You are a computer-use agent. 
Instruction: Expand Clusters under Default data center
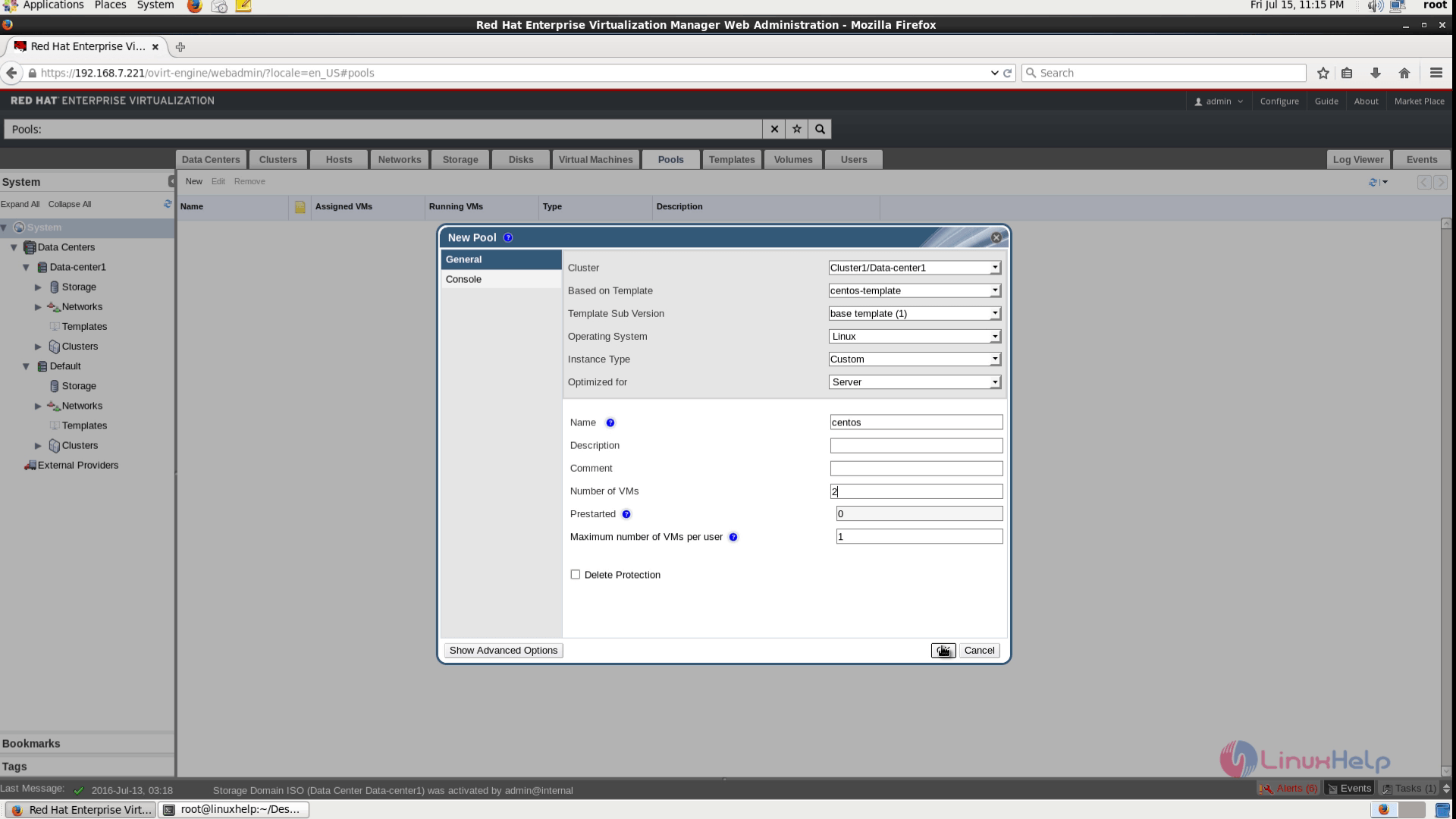tap(38, 446)
